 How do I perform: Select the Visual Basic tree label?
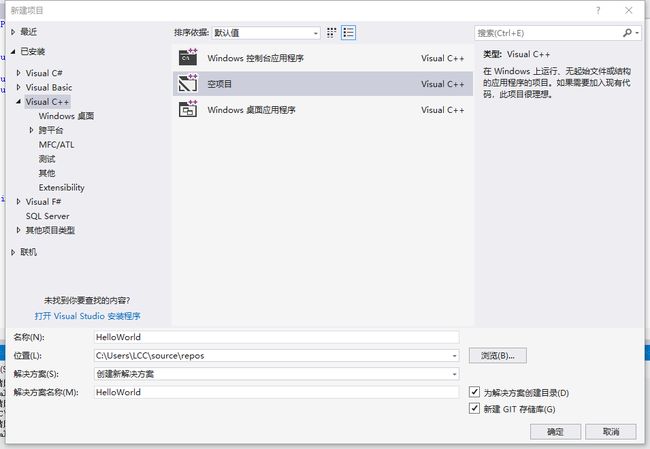point(49,87)
